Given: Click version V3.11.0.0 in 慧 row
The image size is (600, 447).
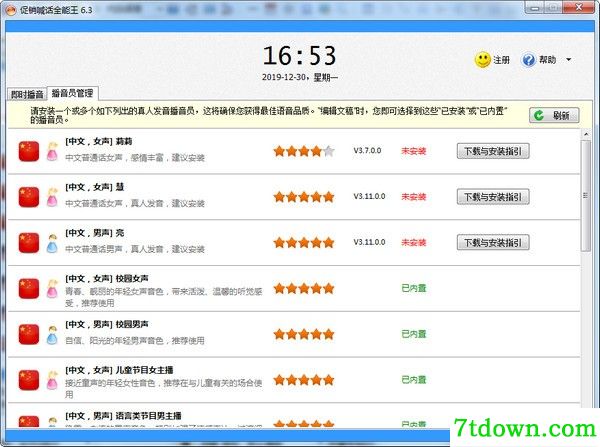Looking at the screenshot, I should [x=369, y=196].
